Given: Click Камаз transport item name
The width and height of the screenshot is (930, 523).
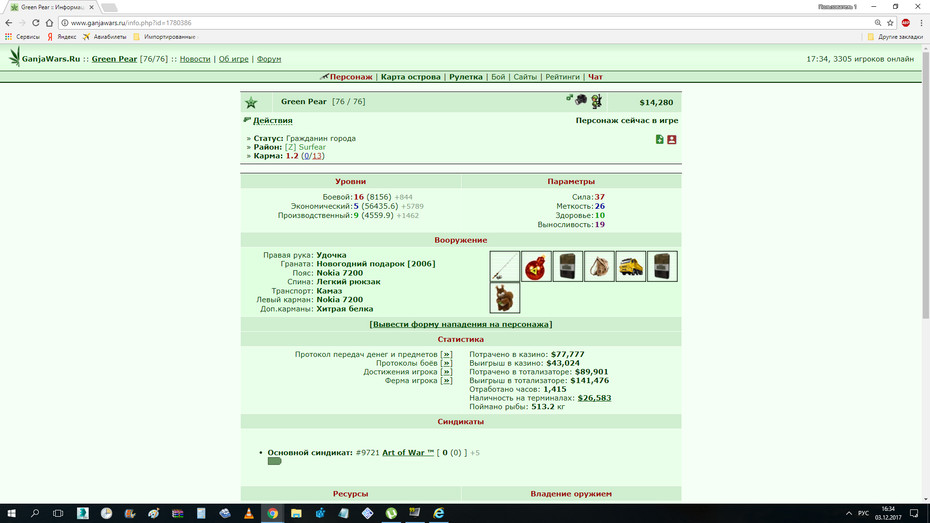Looking at the screenshot, I should point(329,291).
